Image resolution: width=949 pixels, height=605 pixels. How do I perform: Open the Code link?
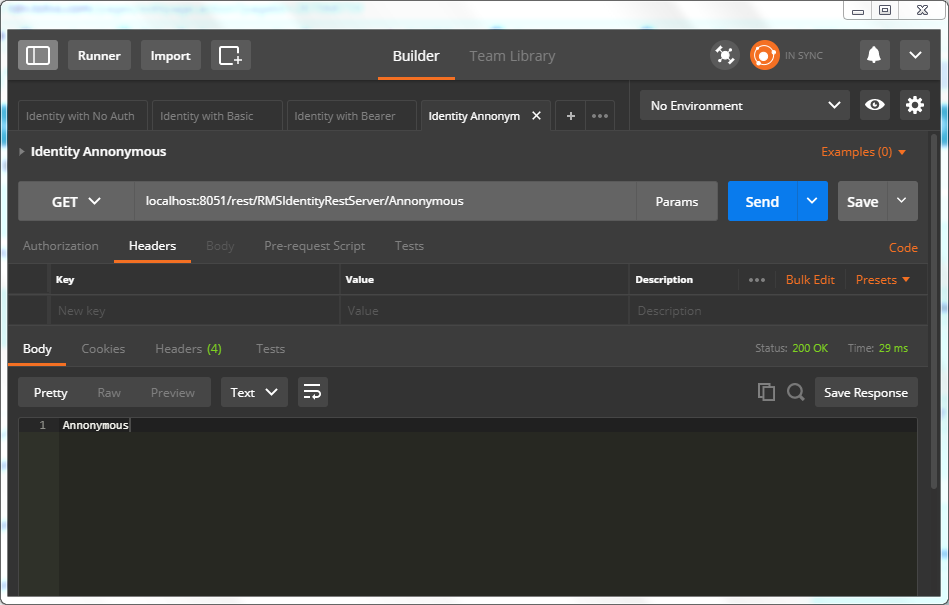(903, 247)
